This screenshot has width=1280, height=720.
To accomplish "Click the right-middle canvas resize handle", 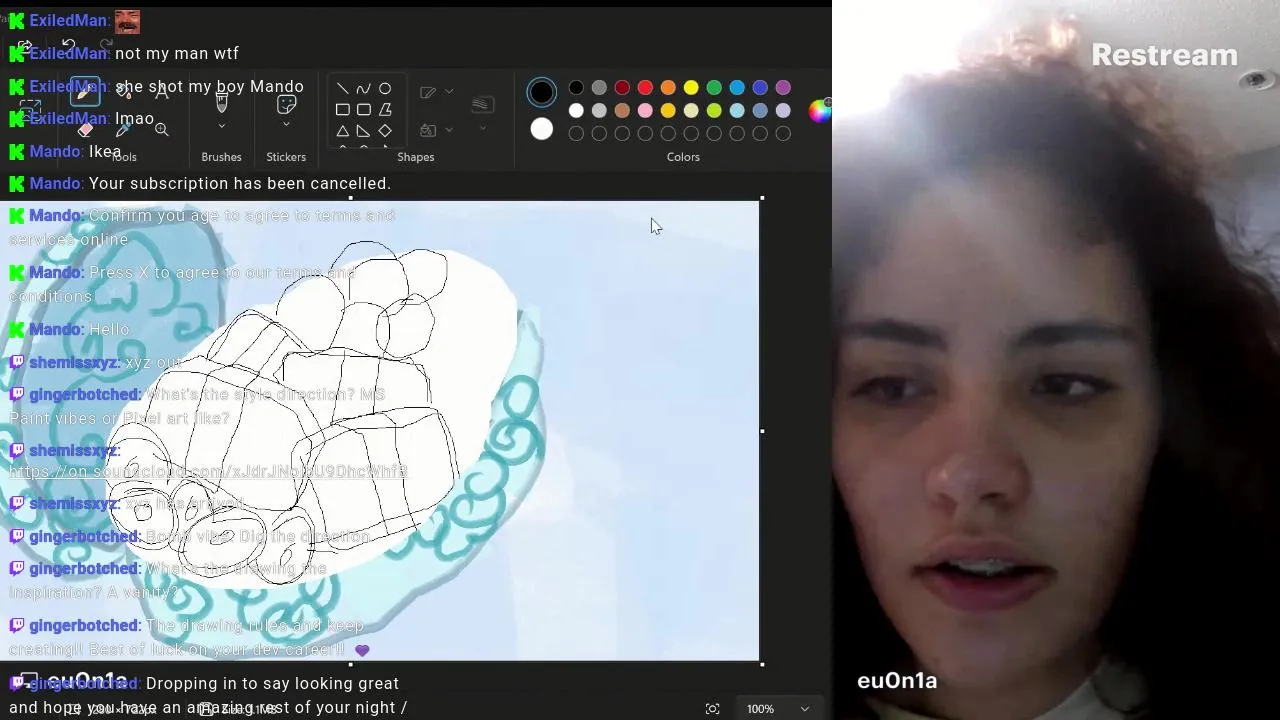I will coord(762,431).
